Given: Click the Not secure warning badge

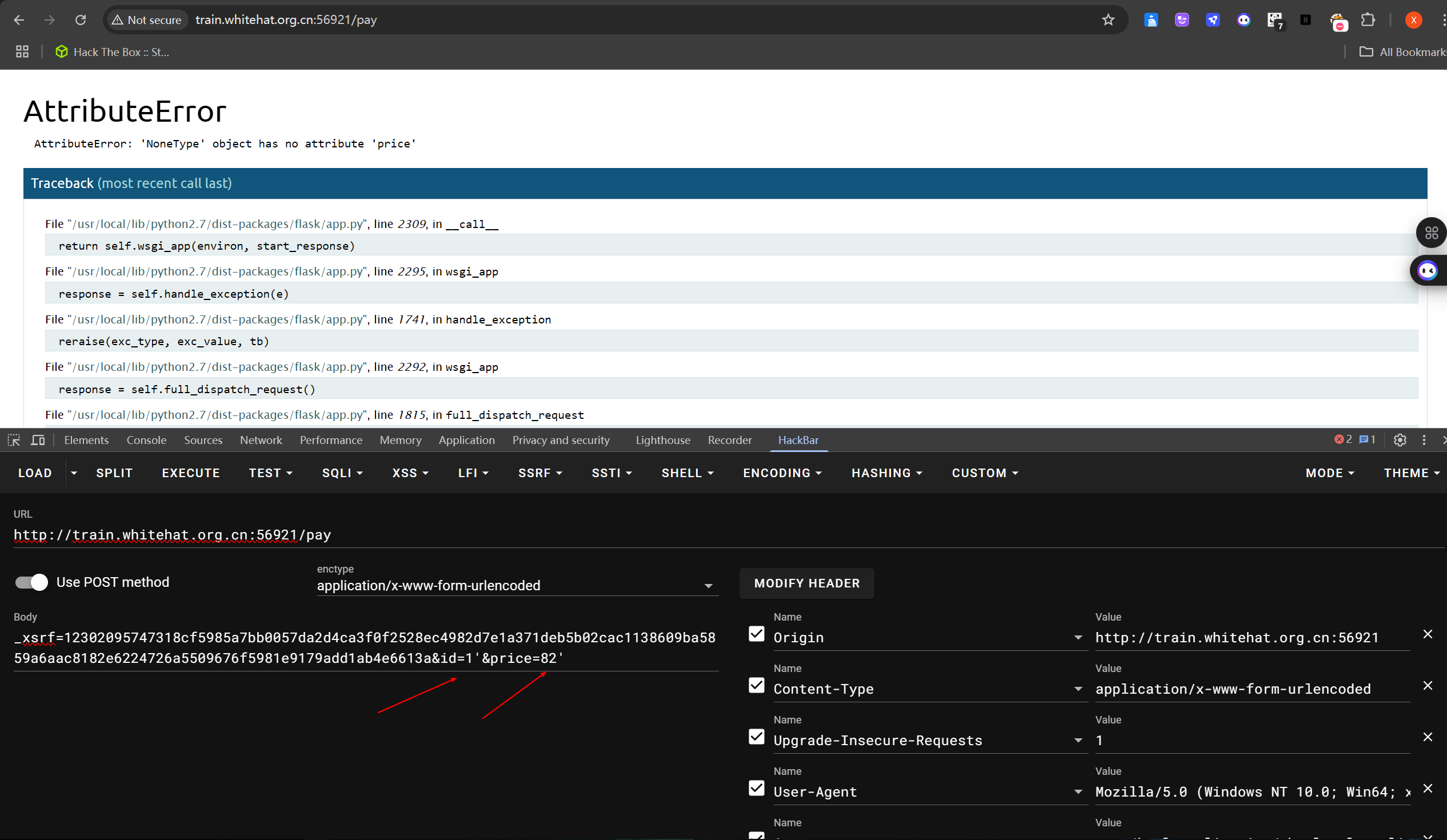Looking at the screenshot, I should tap(147, 20).
